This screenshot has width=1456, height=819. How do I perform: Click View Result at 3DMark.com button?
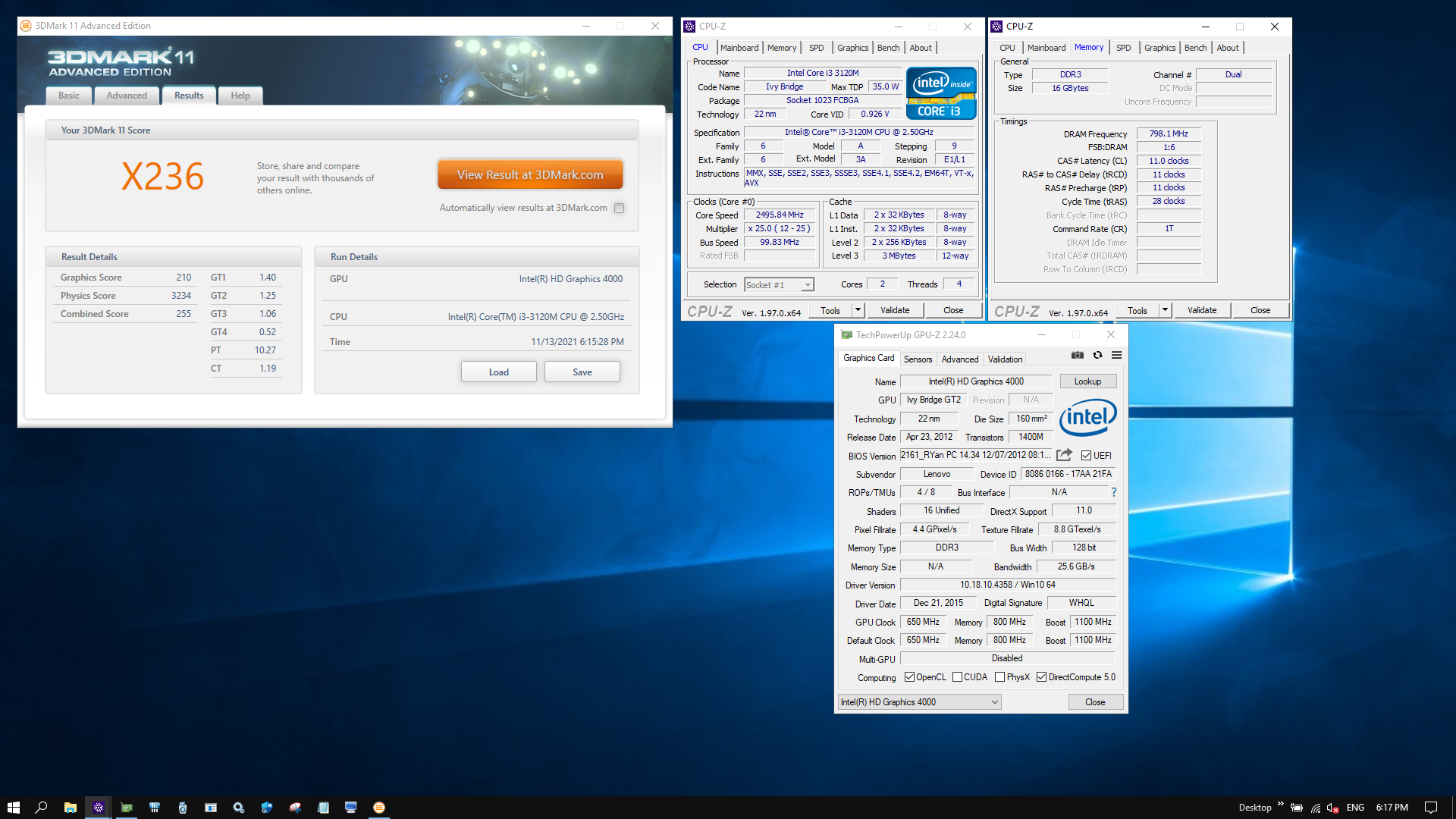[x=530, y=174]
